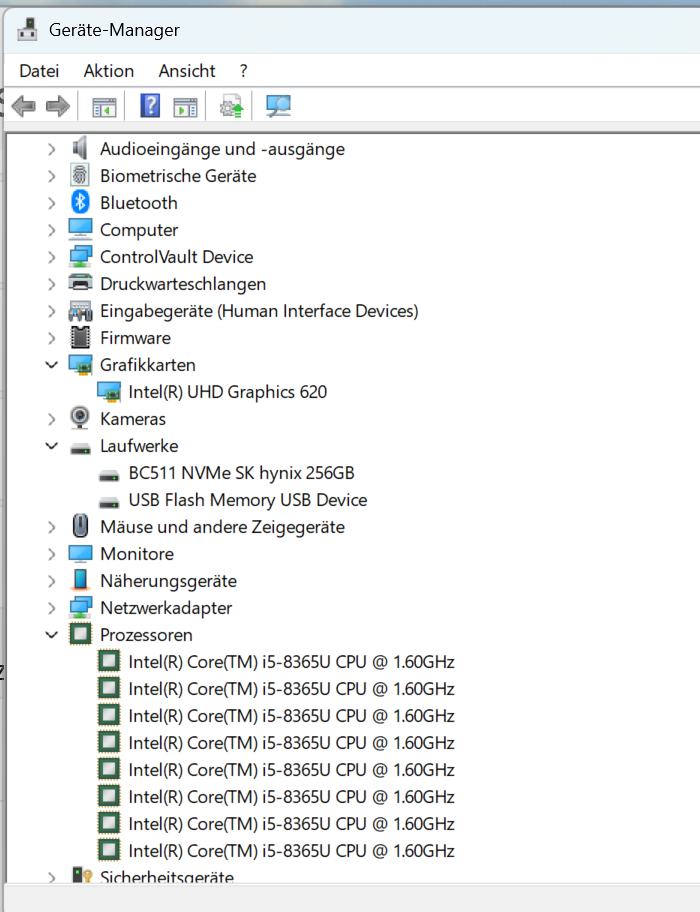Select Intel(R) UHD Graphics 620 text
This screenshot has width=700, height=912.
pyautogui.click(x=227, y=392)
